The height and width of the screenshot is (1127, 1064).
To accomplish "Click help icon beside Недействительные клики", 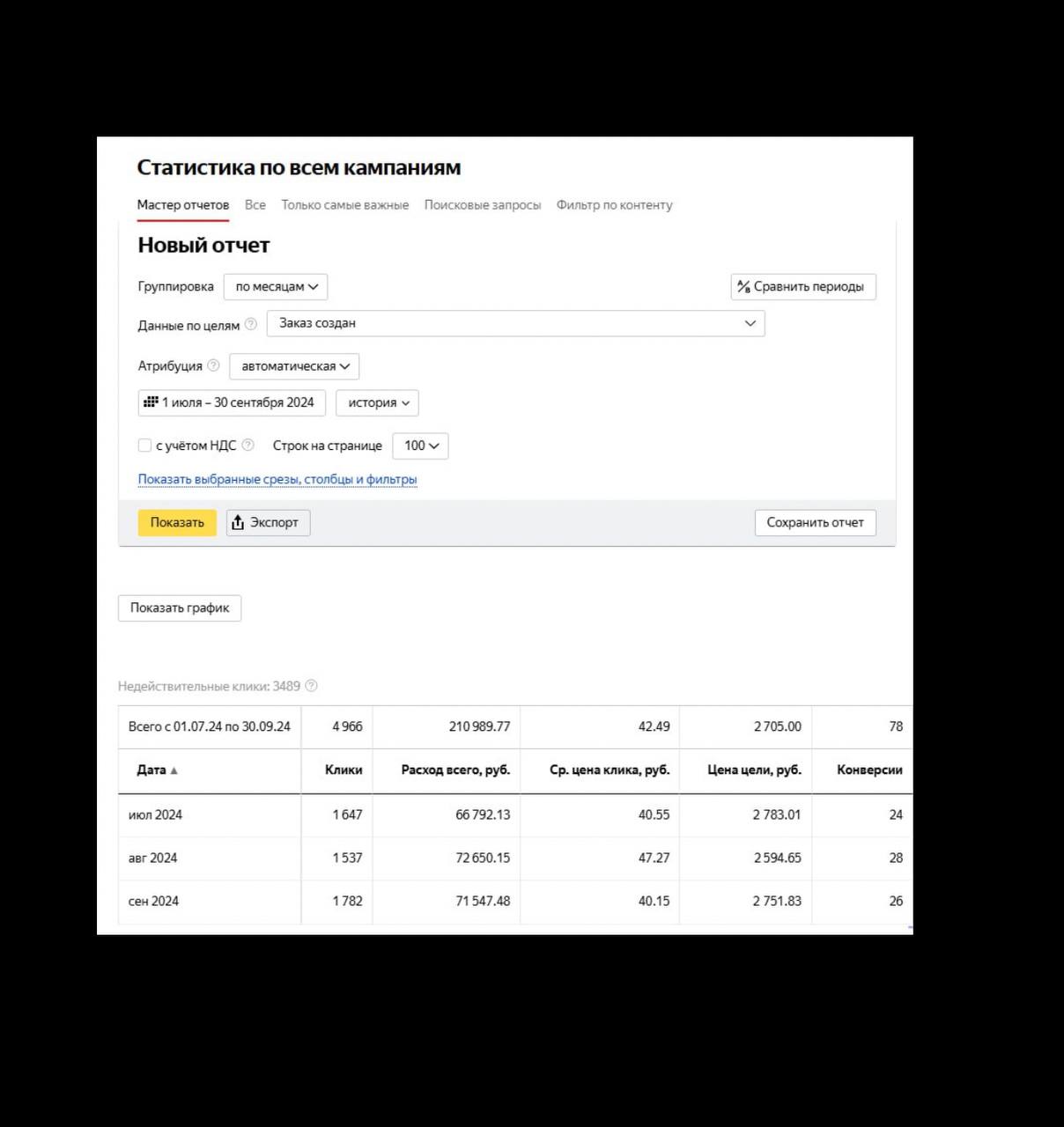I will 311,686.
